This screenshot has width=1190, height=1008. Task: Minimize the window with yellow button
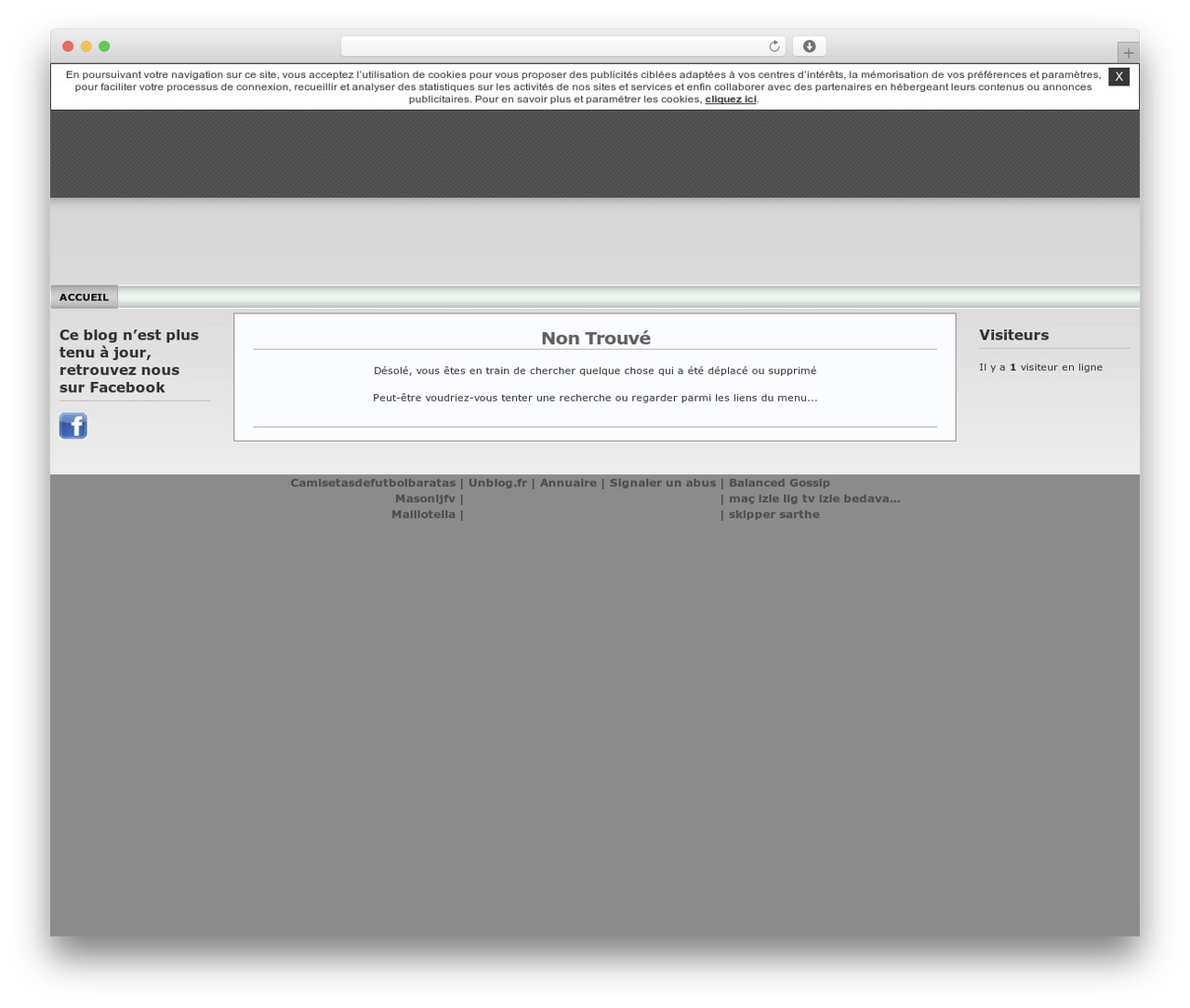pos(86,46)
